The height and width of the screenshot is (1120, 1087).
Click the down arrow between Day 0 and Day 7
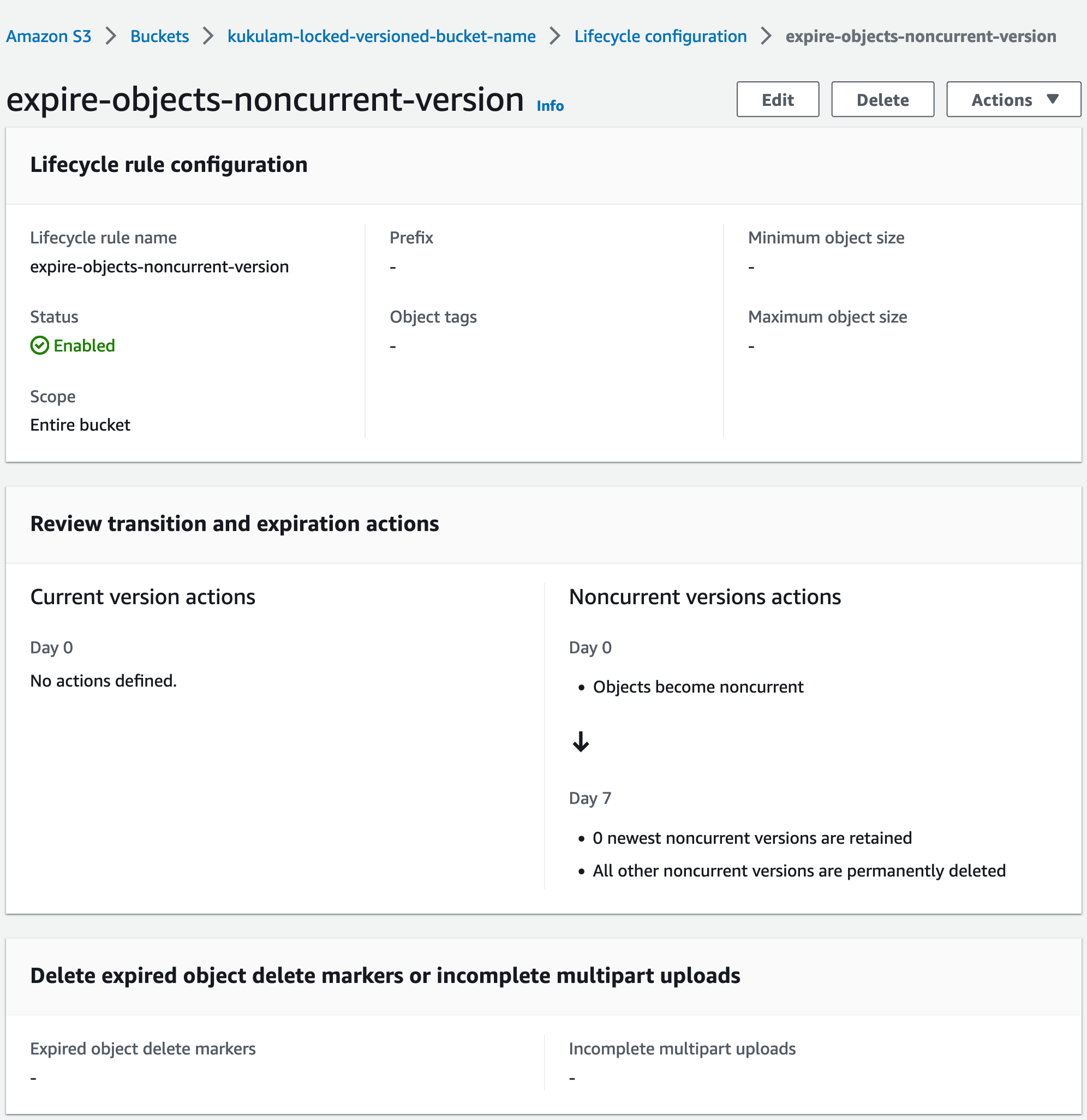(x=581, y=742)
